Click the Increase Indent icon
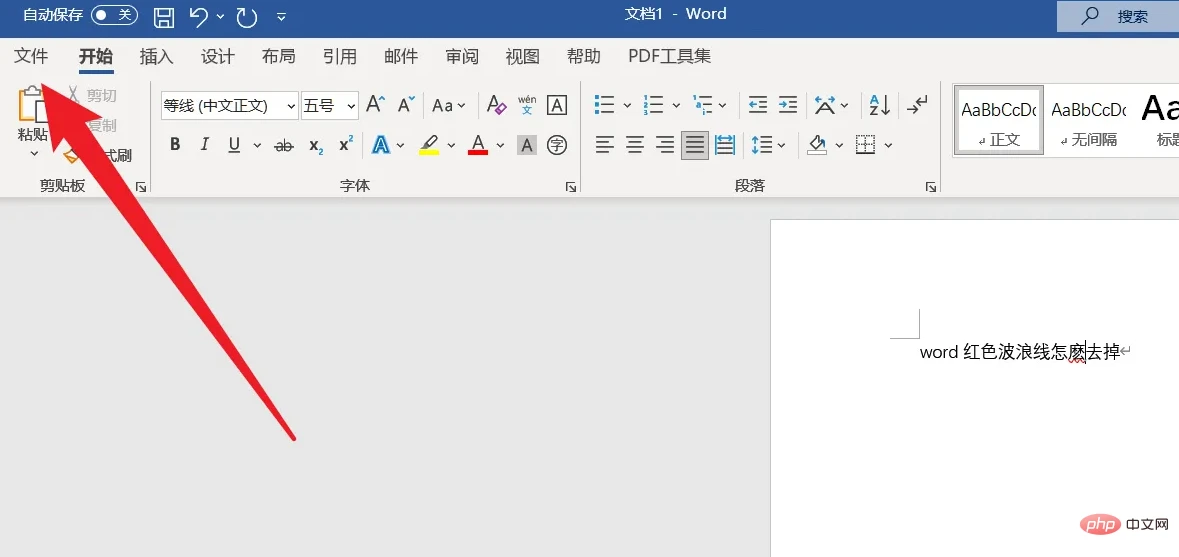Image resolution: width=1179 pixels, height=557 pixels. 787,104
